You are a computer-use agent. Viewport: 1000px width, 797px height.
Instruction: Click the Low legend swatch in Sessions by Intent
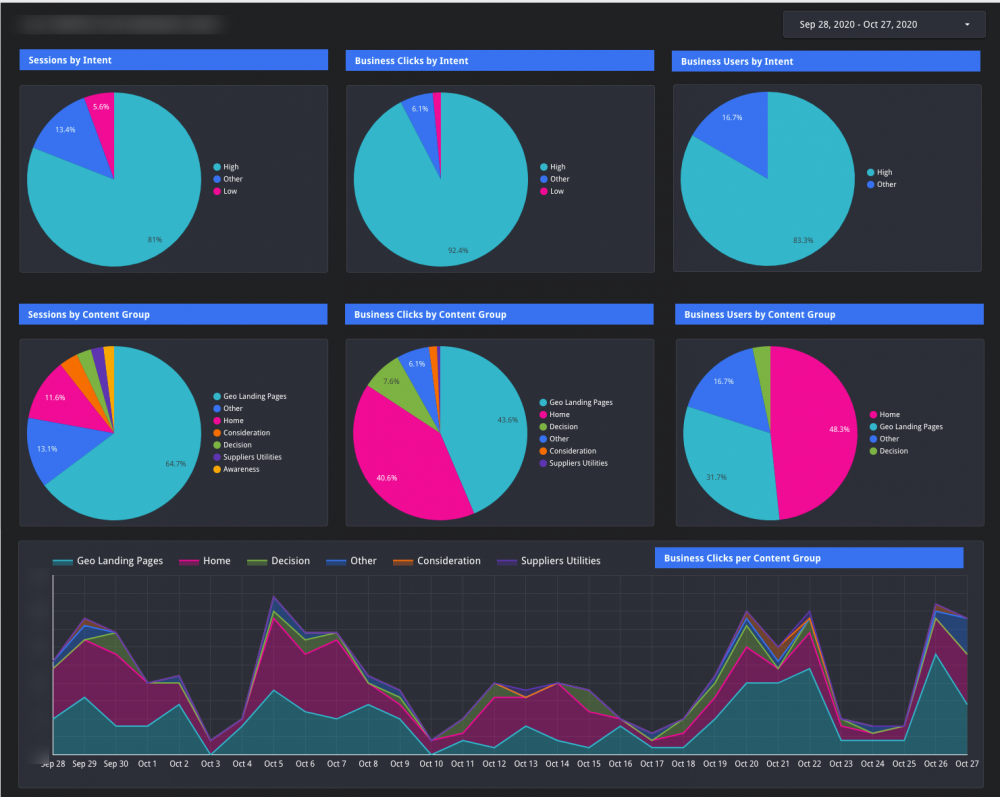coord(217,191)
